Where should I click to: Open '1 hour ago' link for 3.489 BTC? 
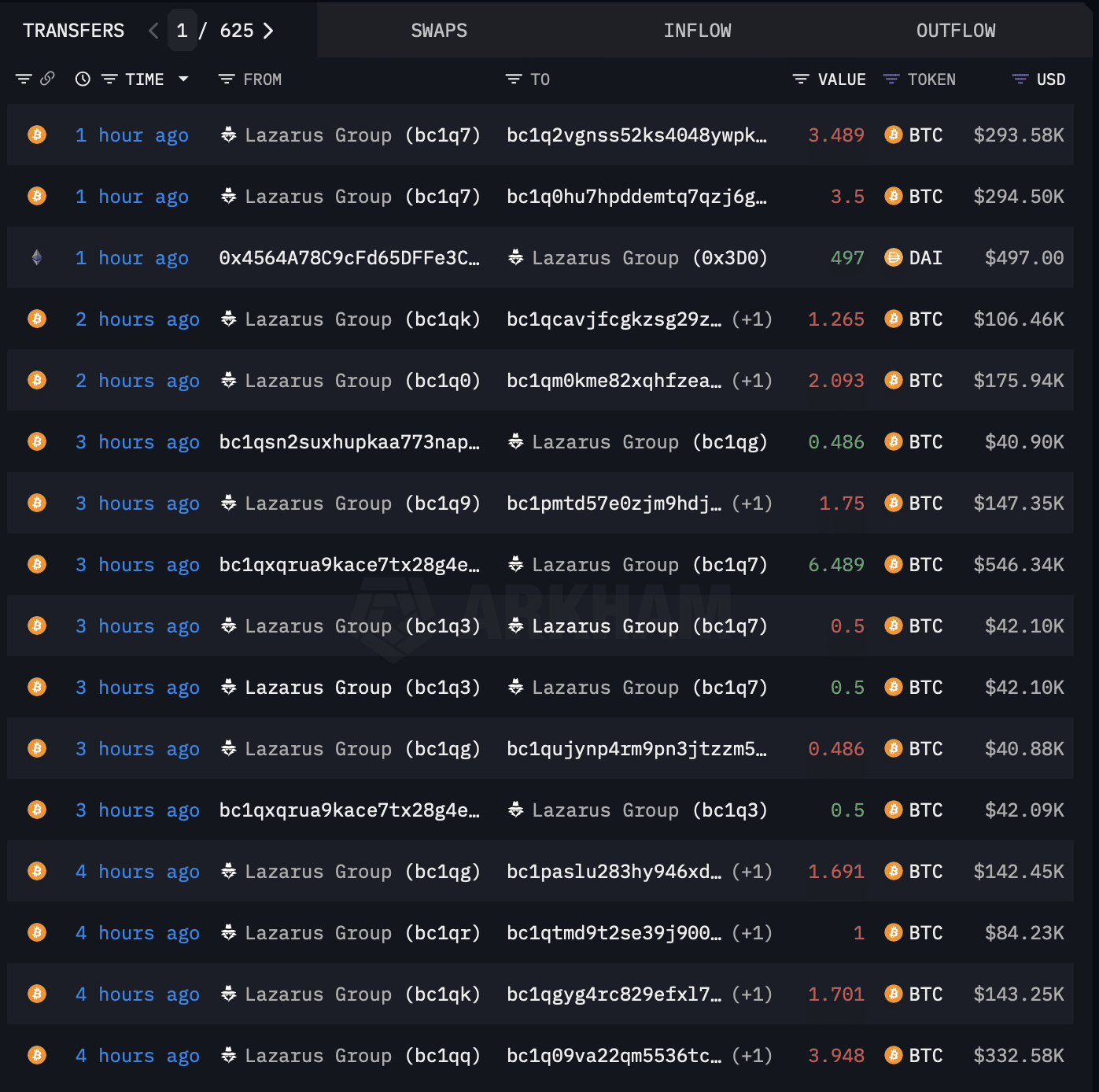tap(132, 135)
